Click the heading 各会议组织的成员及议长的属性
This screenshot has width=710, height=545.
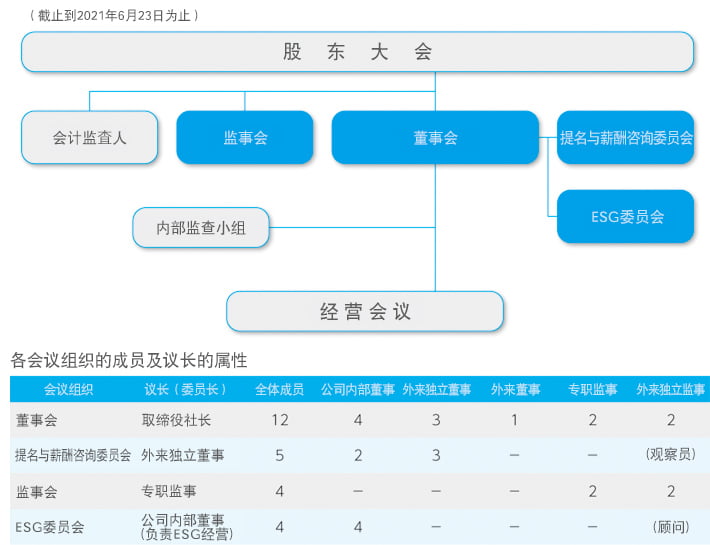click(x=129, y=360)
